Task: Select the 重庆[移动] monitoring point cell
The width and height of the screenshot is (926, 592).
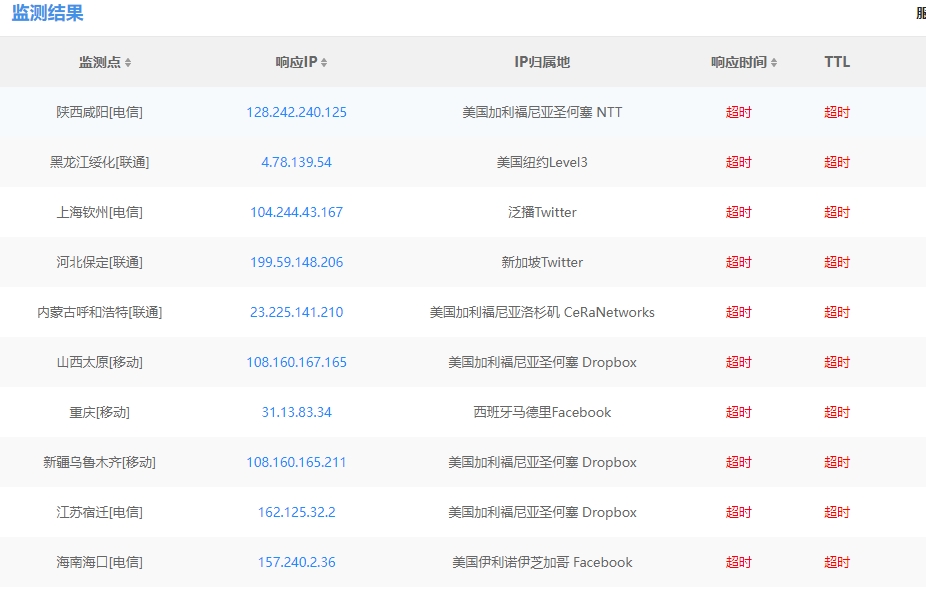Action: point(99,412)
